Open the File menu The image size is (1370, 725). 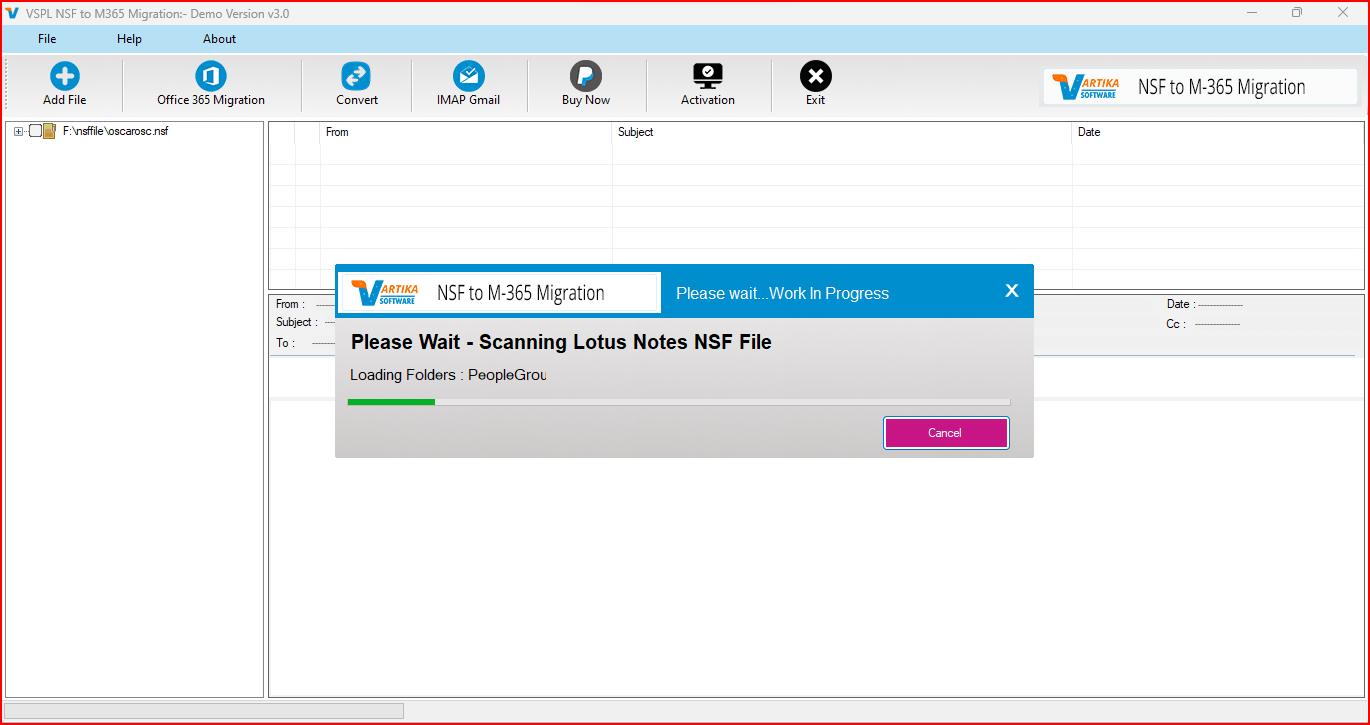47,39
